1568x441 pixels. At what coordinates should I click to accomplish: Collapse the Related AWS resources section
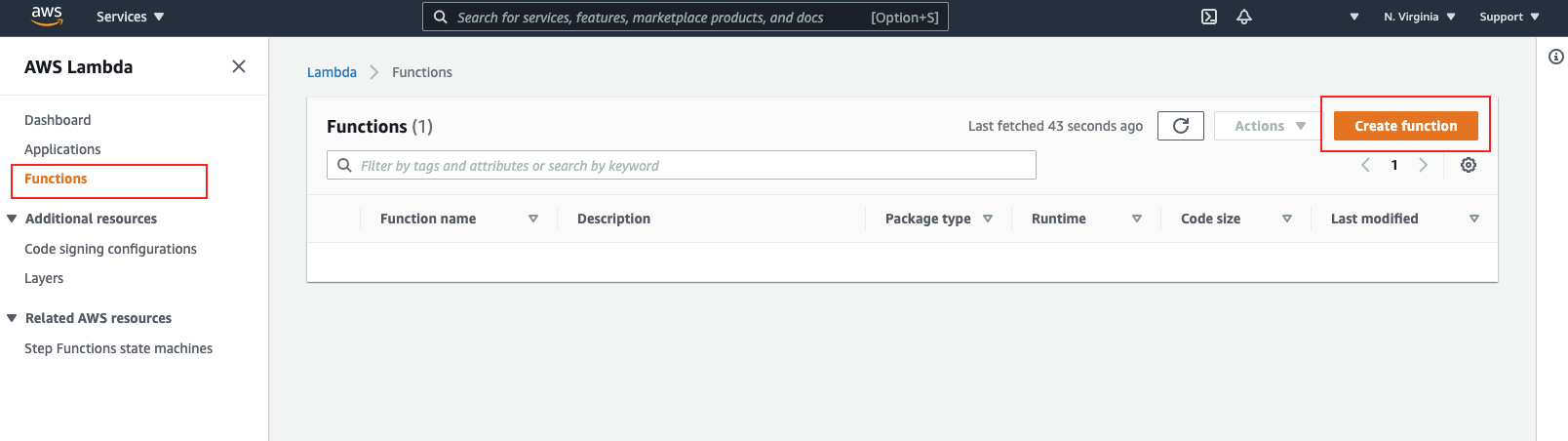(12, 318)
